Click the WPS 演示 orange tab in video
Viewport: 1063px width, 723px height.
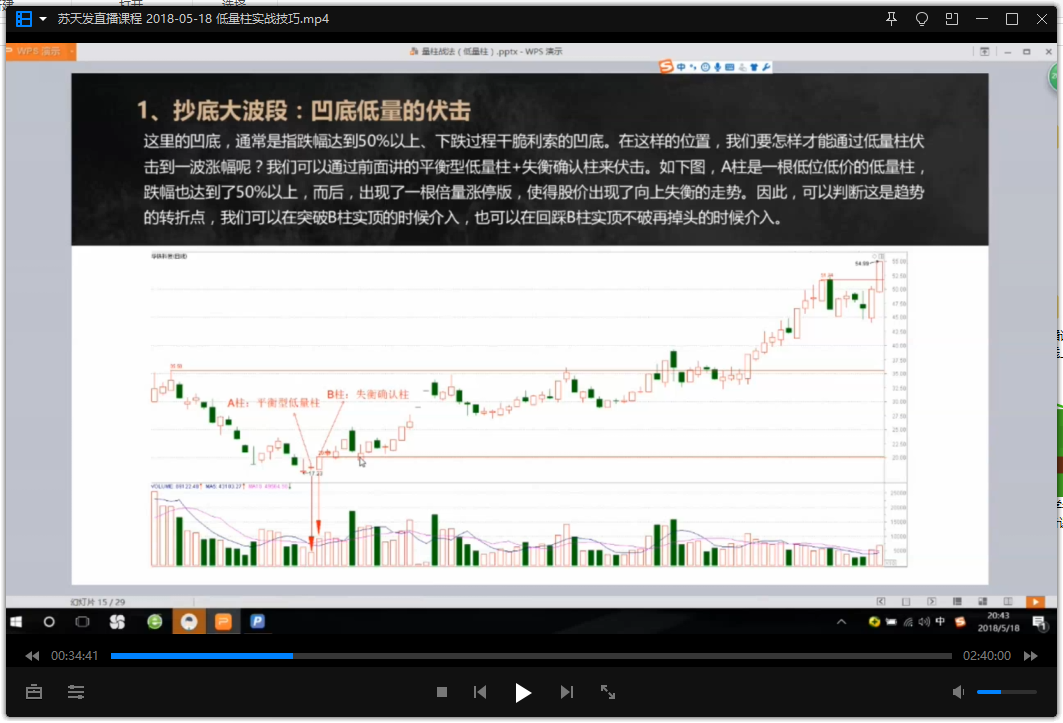[41, 52]
